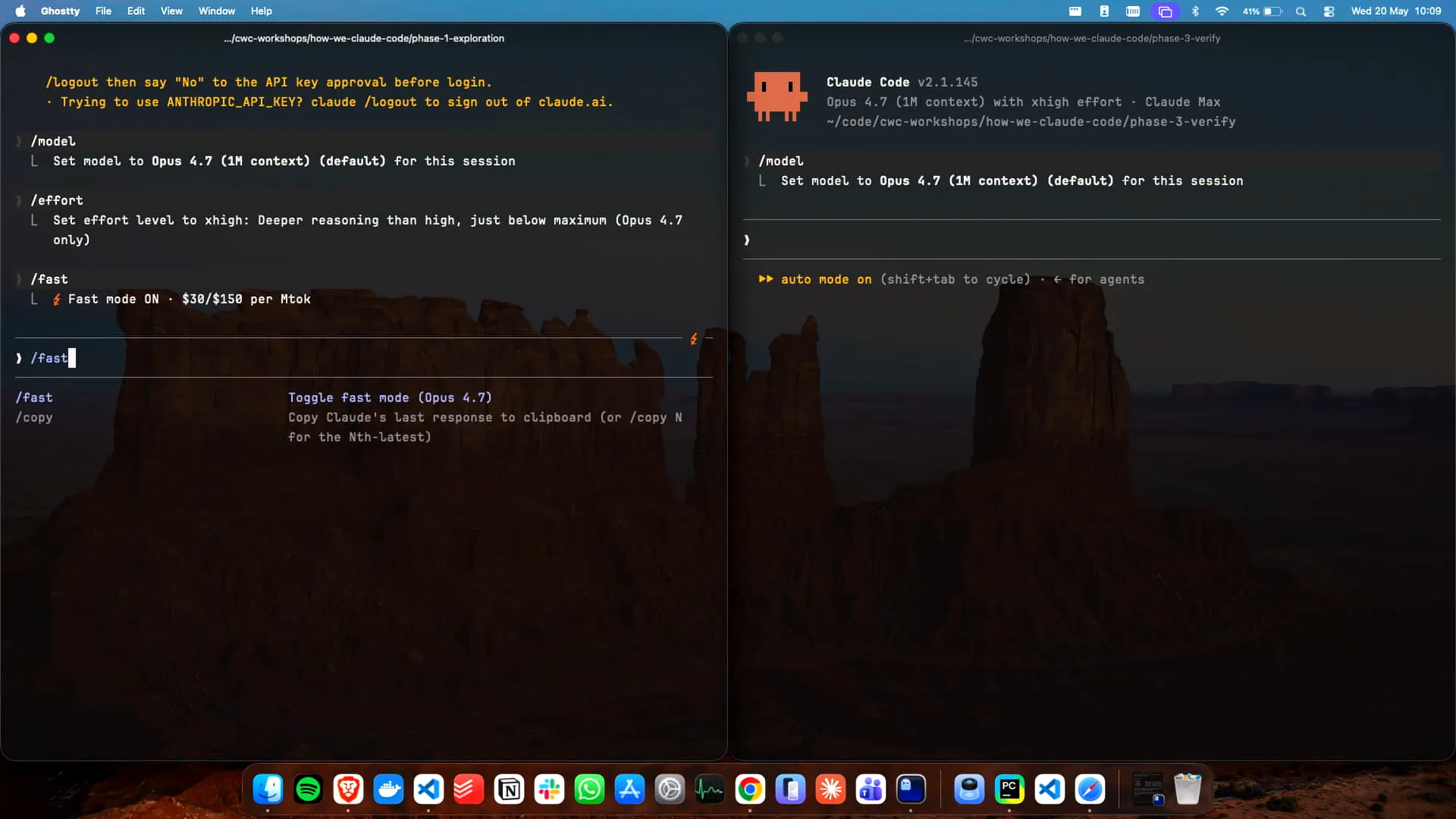Open the VS Code icon beside Docker

pyautogui.click(x=428, y=789)
